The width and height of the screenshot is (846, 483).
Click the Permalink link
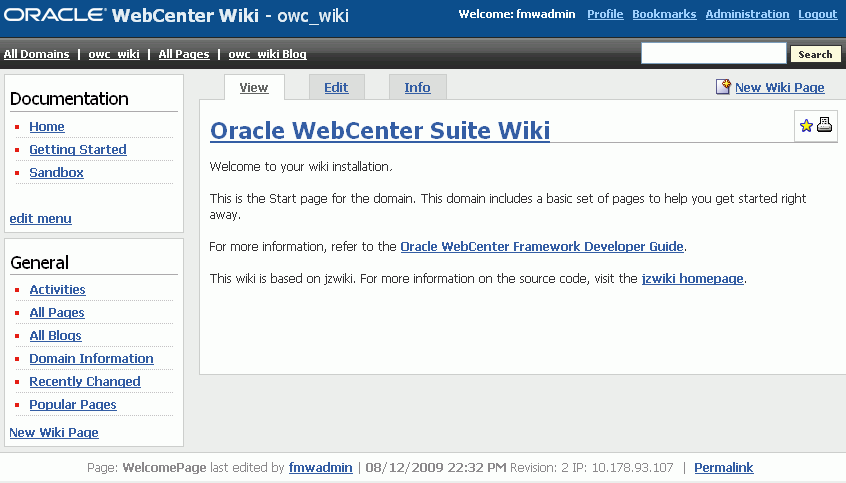pos(724,467)
